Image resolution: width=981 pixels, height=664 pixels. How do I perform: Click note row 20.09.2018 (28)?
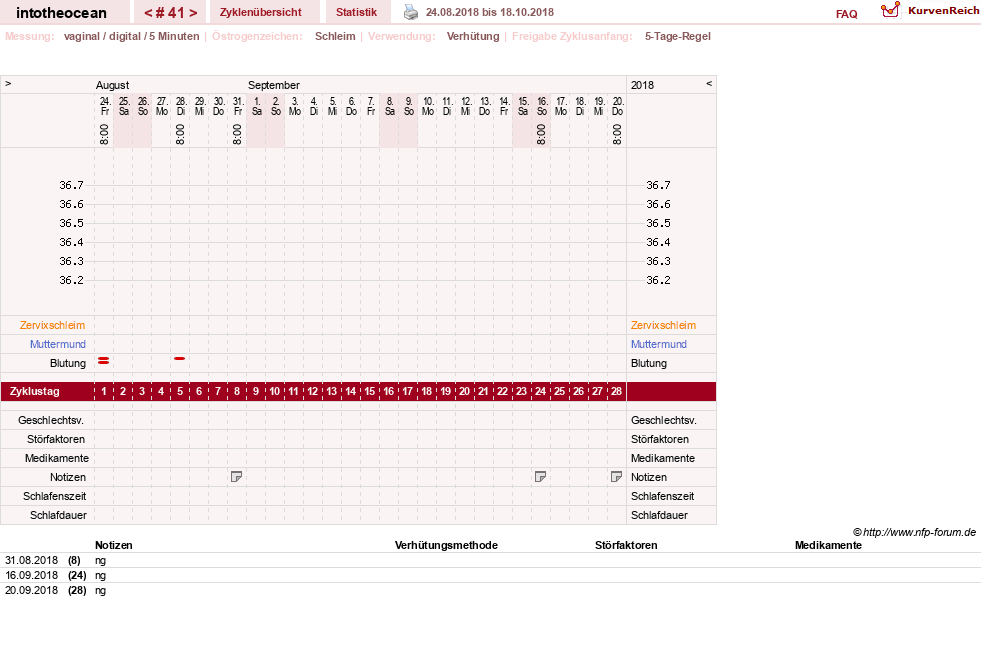point(490,590)
